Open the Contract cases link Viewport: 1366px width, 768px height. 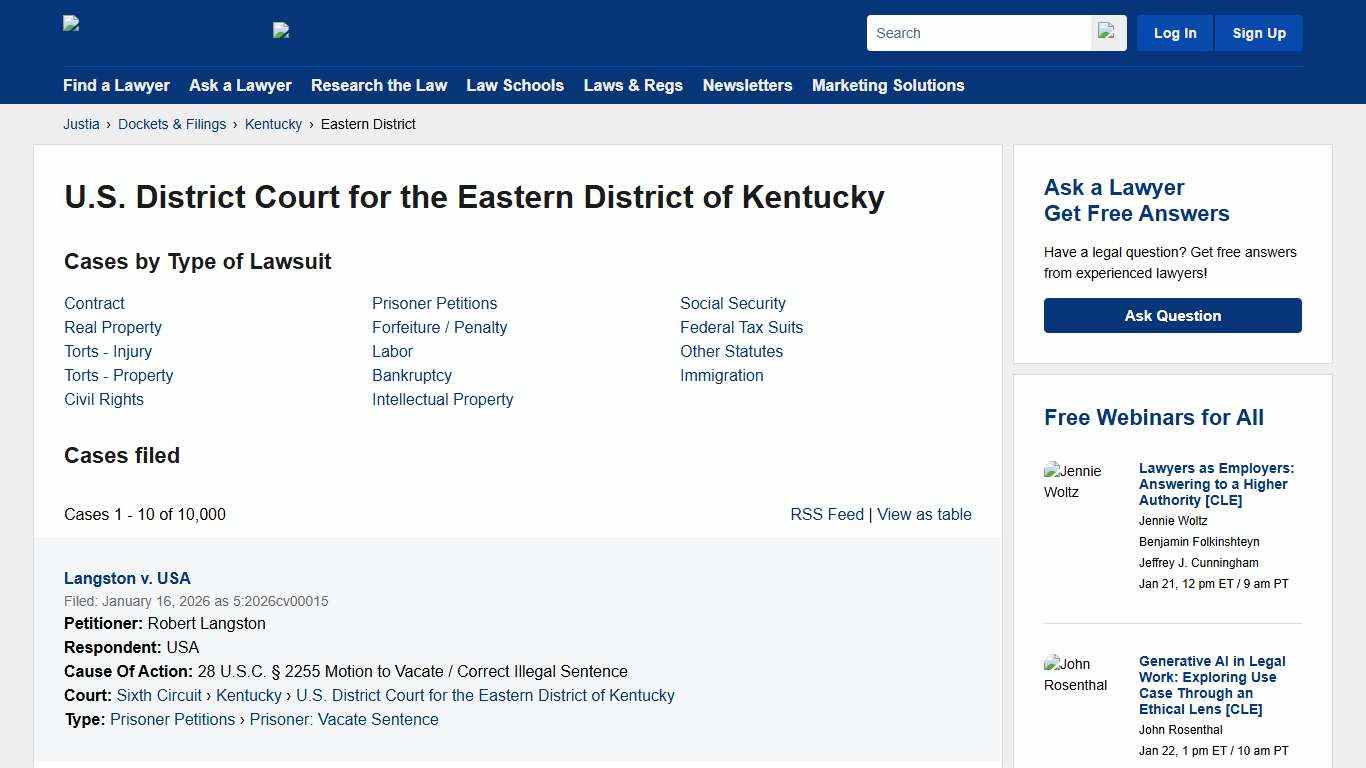(x=94, y=303)
